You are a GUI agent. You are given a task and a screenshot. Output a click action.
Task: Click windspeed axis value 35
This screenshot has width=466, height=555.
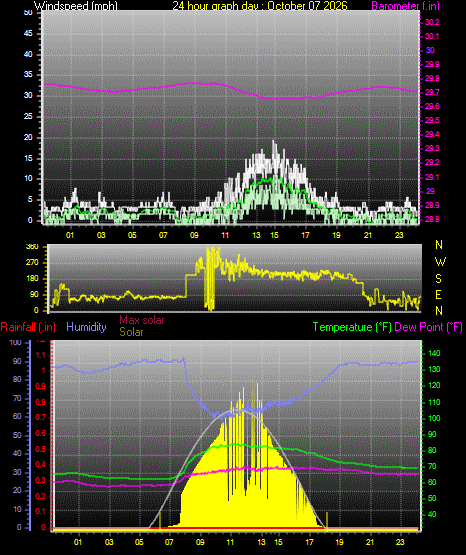pos(28,75)
